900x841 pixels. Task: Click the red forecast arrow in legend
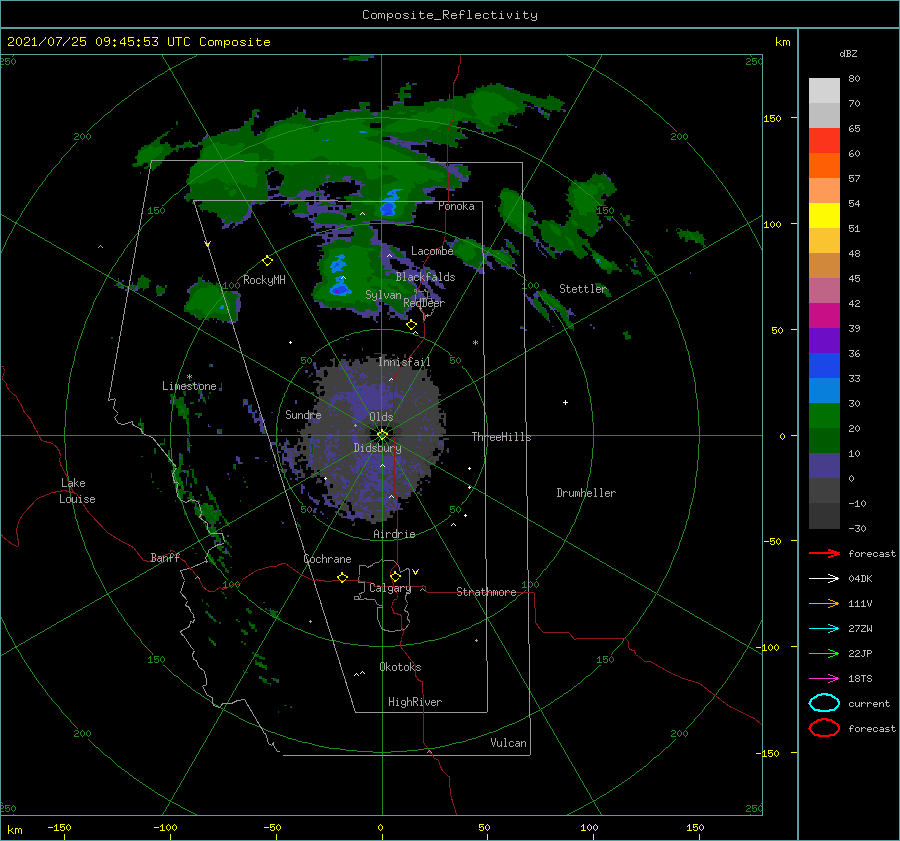pyautogui.click(x=824, y=553)
